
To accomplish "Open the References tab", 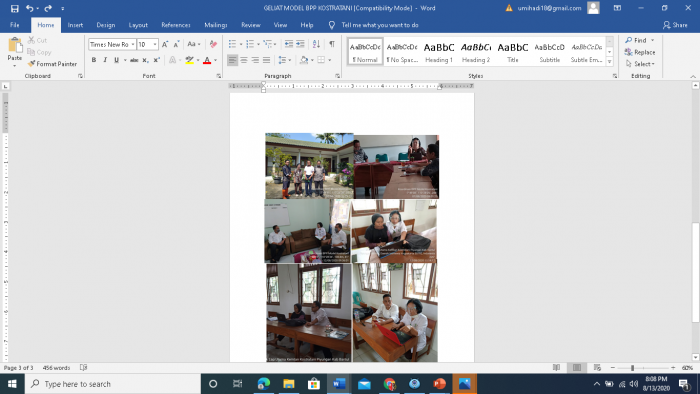I will pos(175,25).
